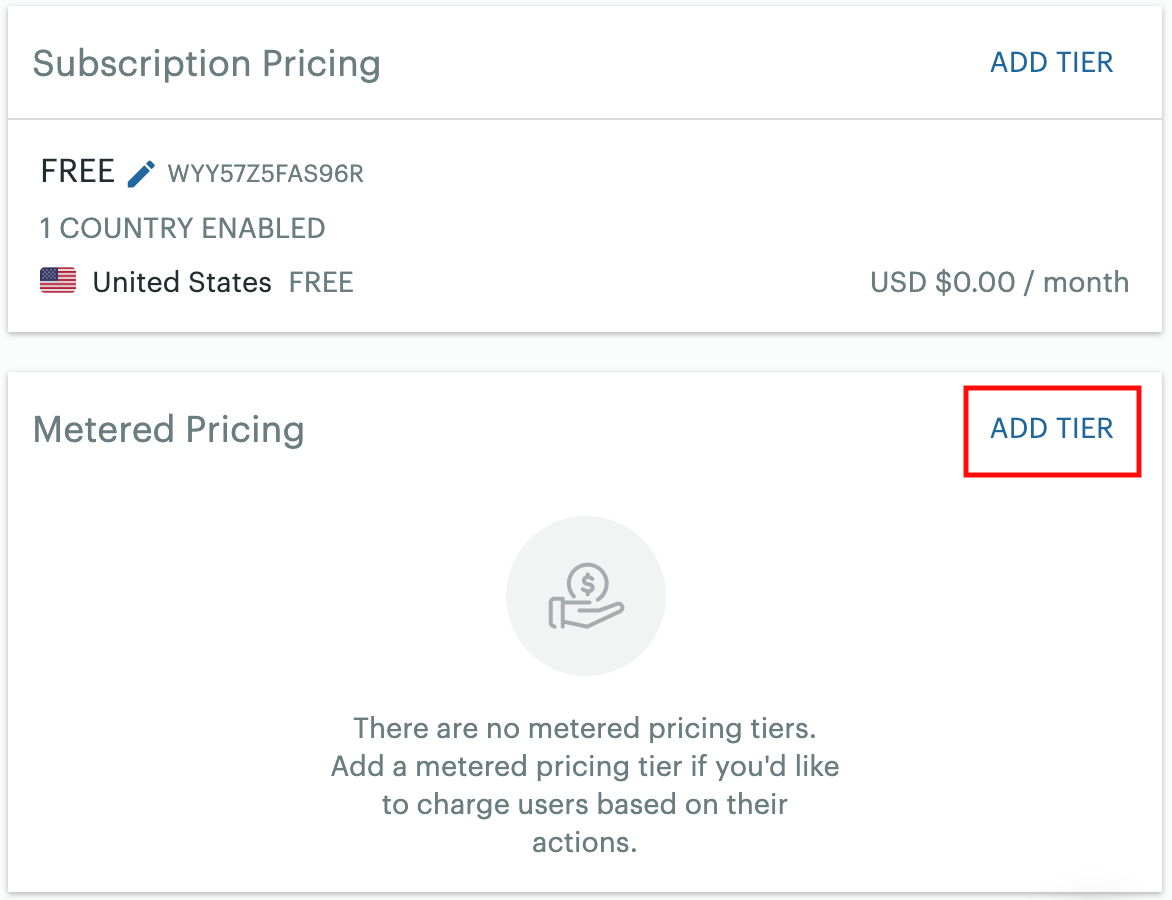Click the "to charge users based on" line
Image resolution: width=1172 pixels, height=900 pixels.
[x=585, y=805]
